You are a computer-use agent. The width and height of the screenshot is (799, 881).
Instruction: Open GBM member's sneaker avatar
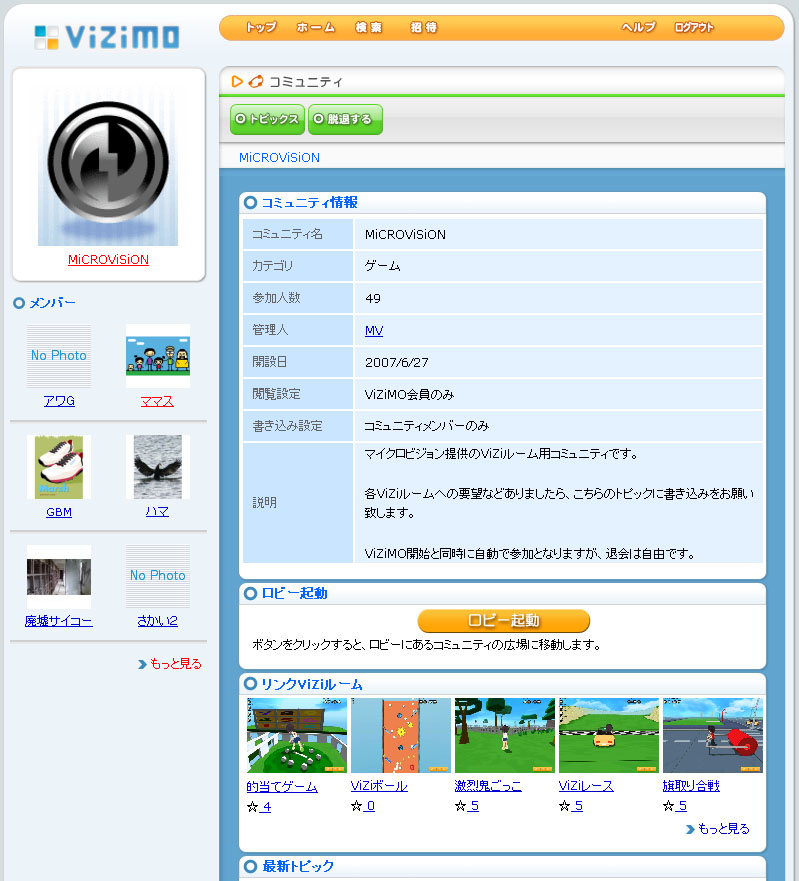click(59, 467)
